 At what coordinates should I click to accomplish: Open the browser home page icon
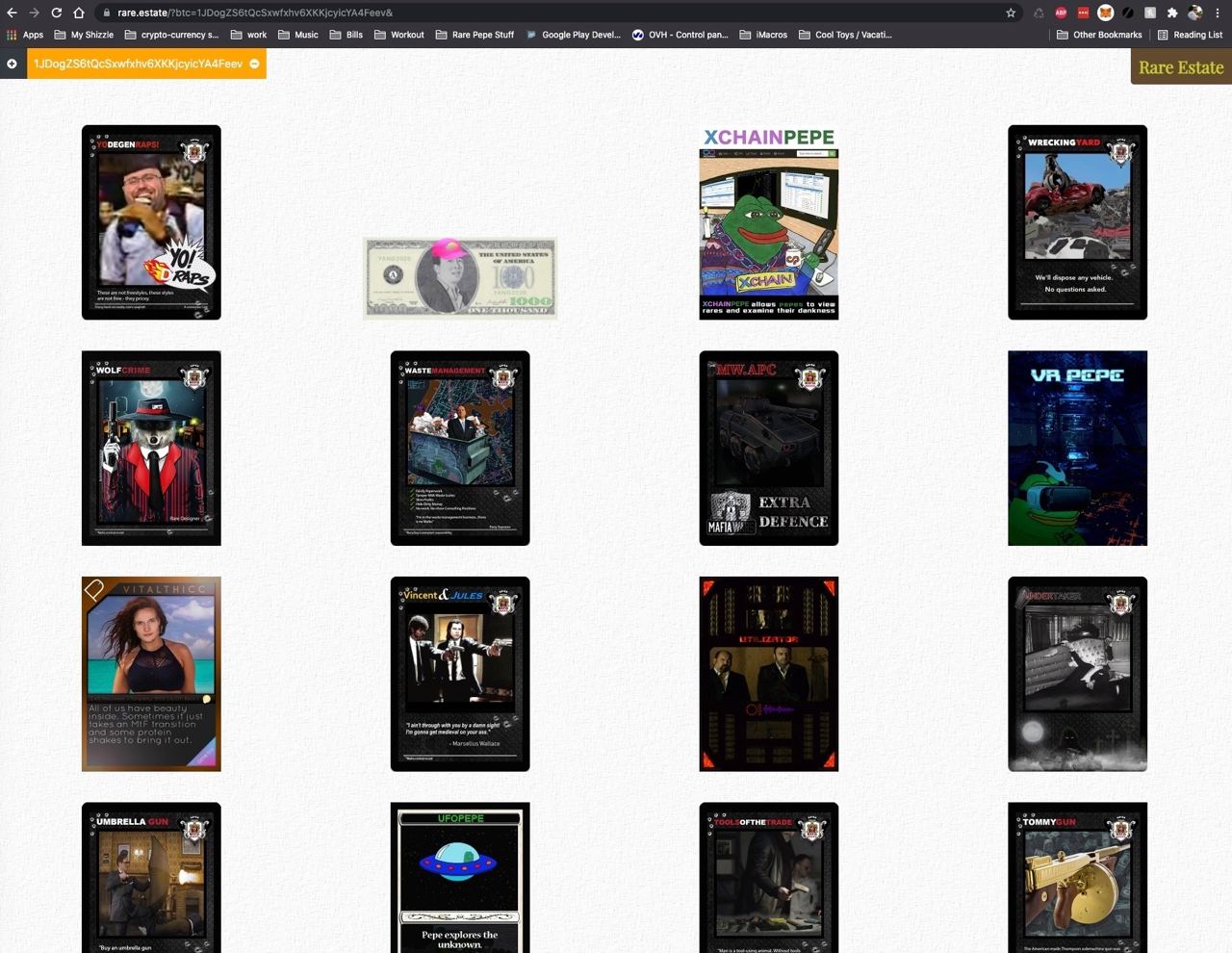click(x=79, y=13)
